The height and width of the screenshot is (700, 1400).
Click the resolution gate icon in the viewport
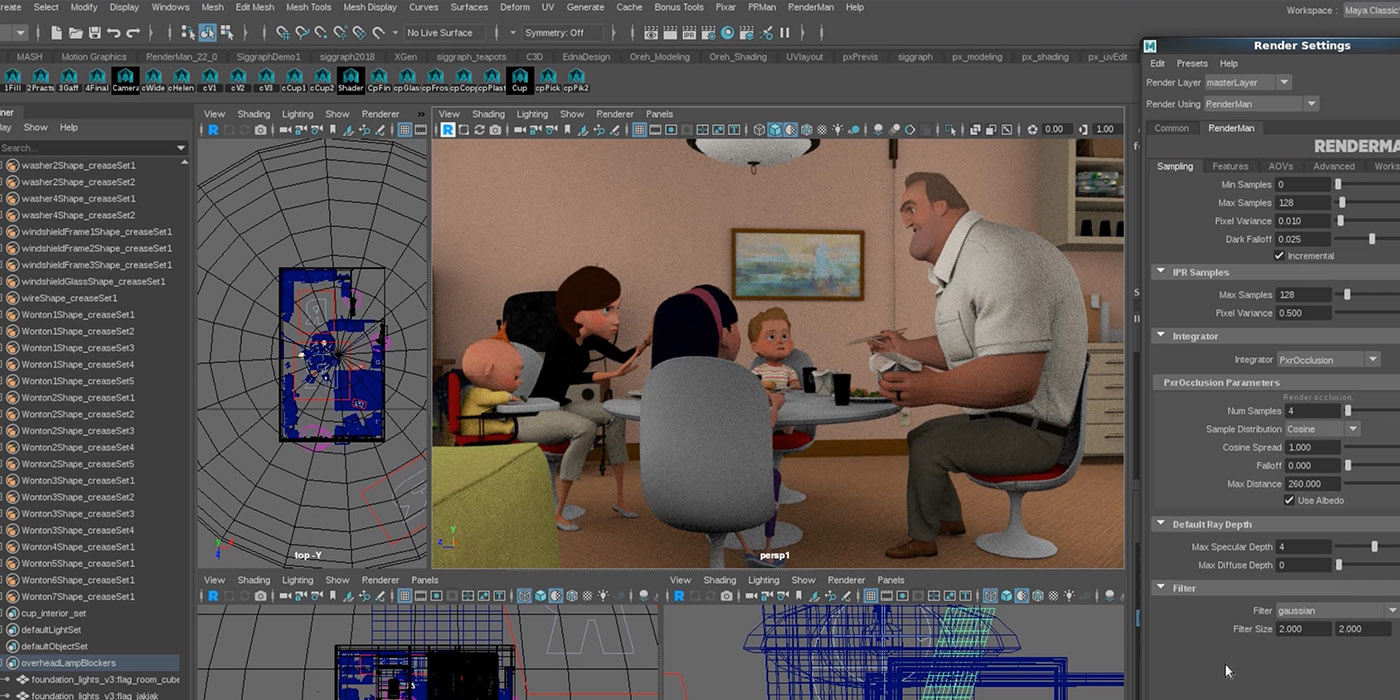671,128
